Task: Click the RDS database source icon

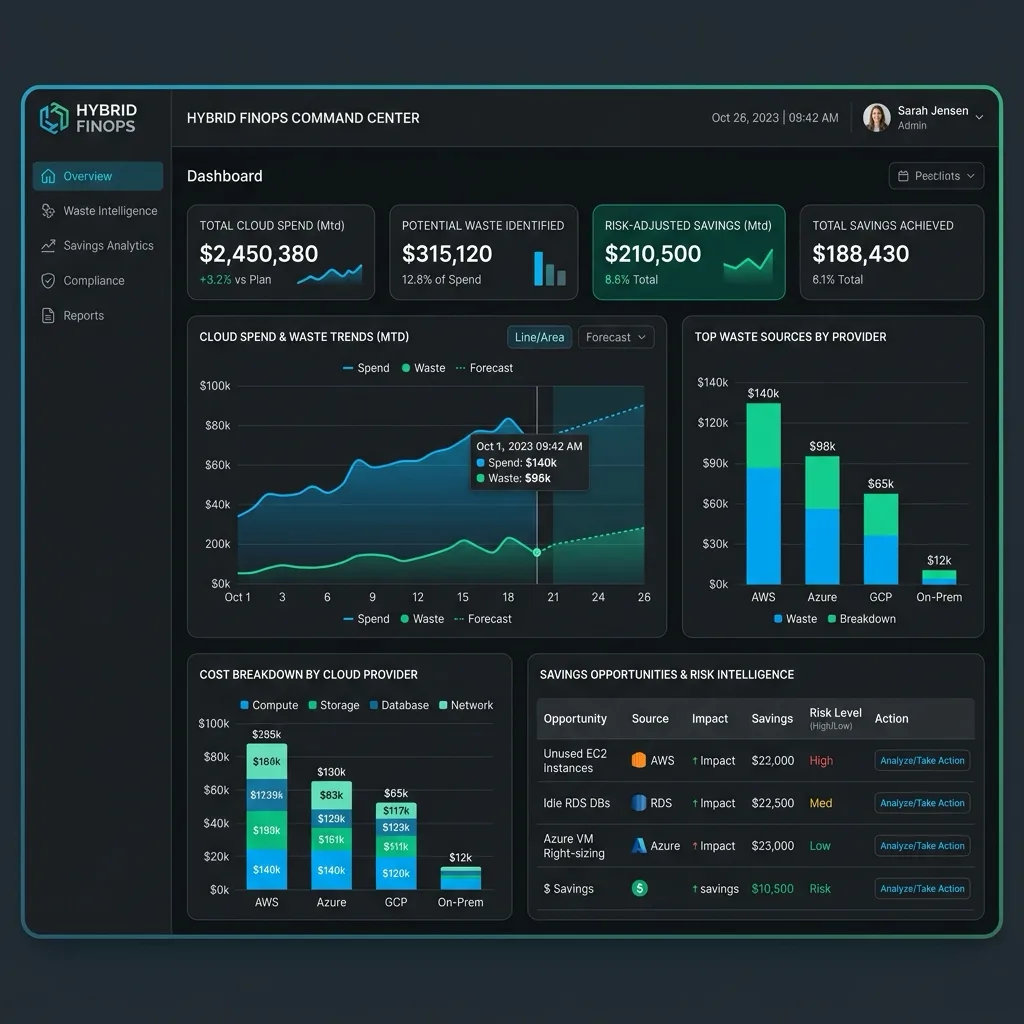Action: click(x=639, y=803)
